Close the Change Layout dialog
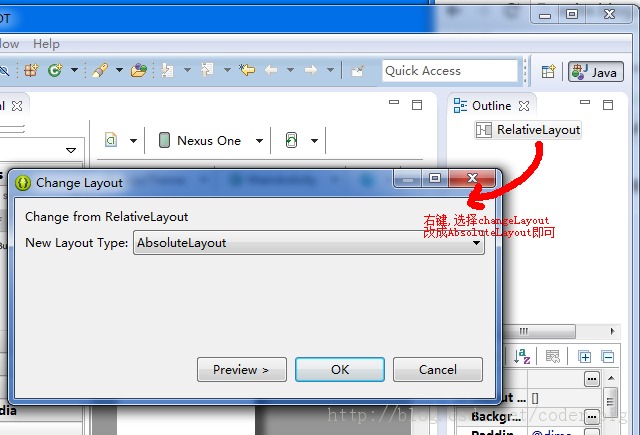Screen dimensions: 640x435 pyautogui.click(x=472, y=178)
